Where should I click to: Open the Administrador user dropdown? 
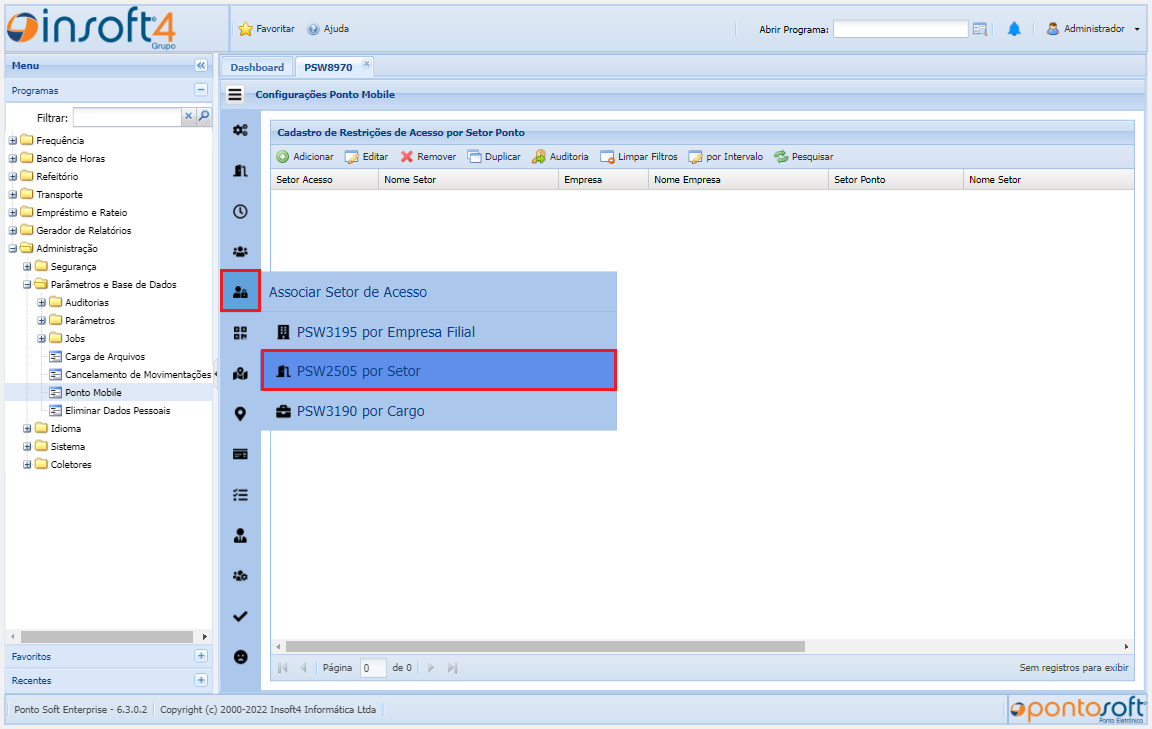1093,29
